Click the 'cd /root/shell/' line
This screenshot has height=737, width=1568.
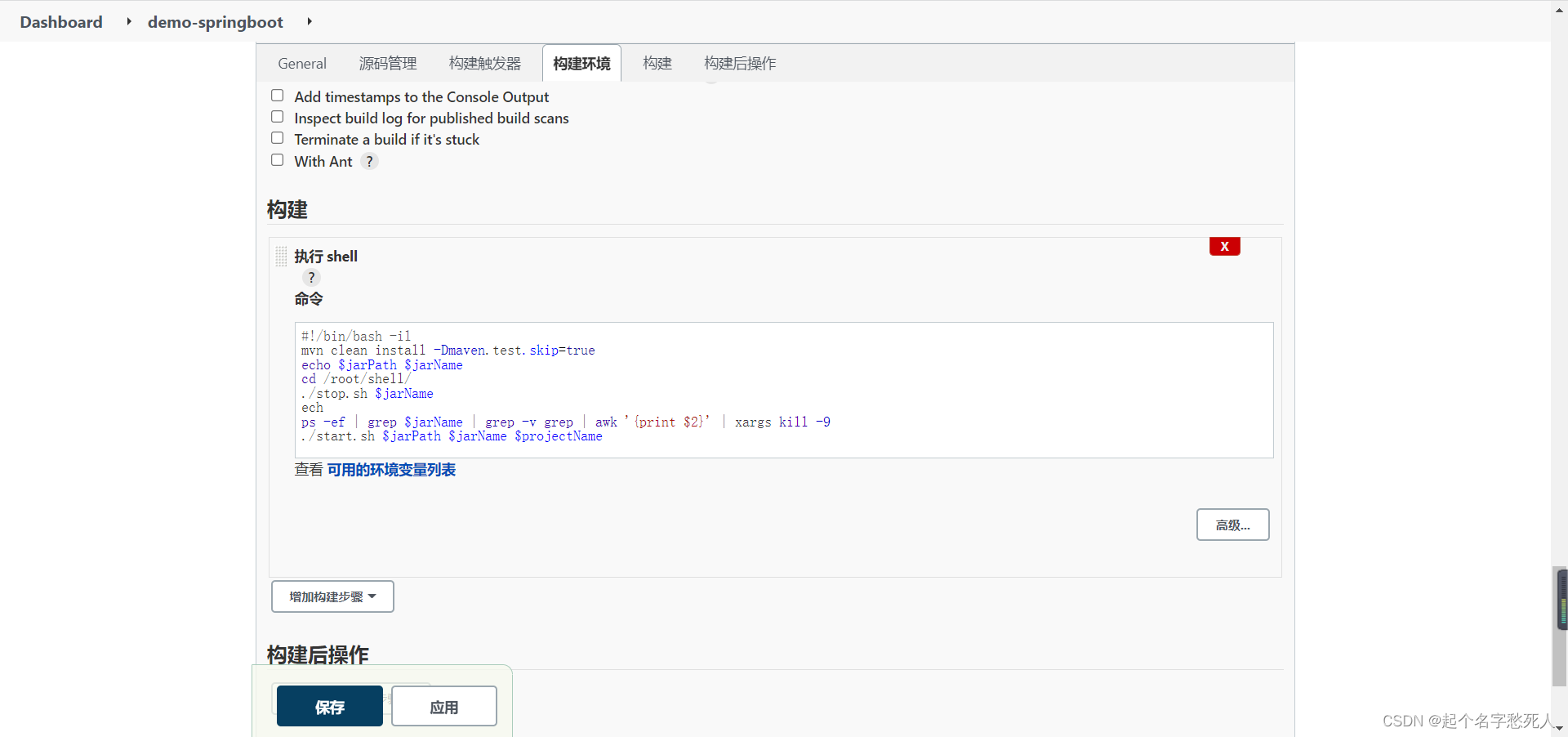(x=355, y=379)
